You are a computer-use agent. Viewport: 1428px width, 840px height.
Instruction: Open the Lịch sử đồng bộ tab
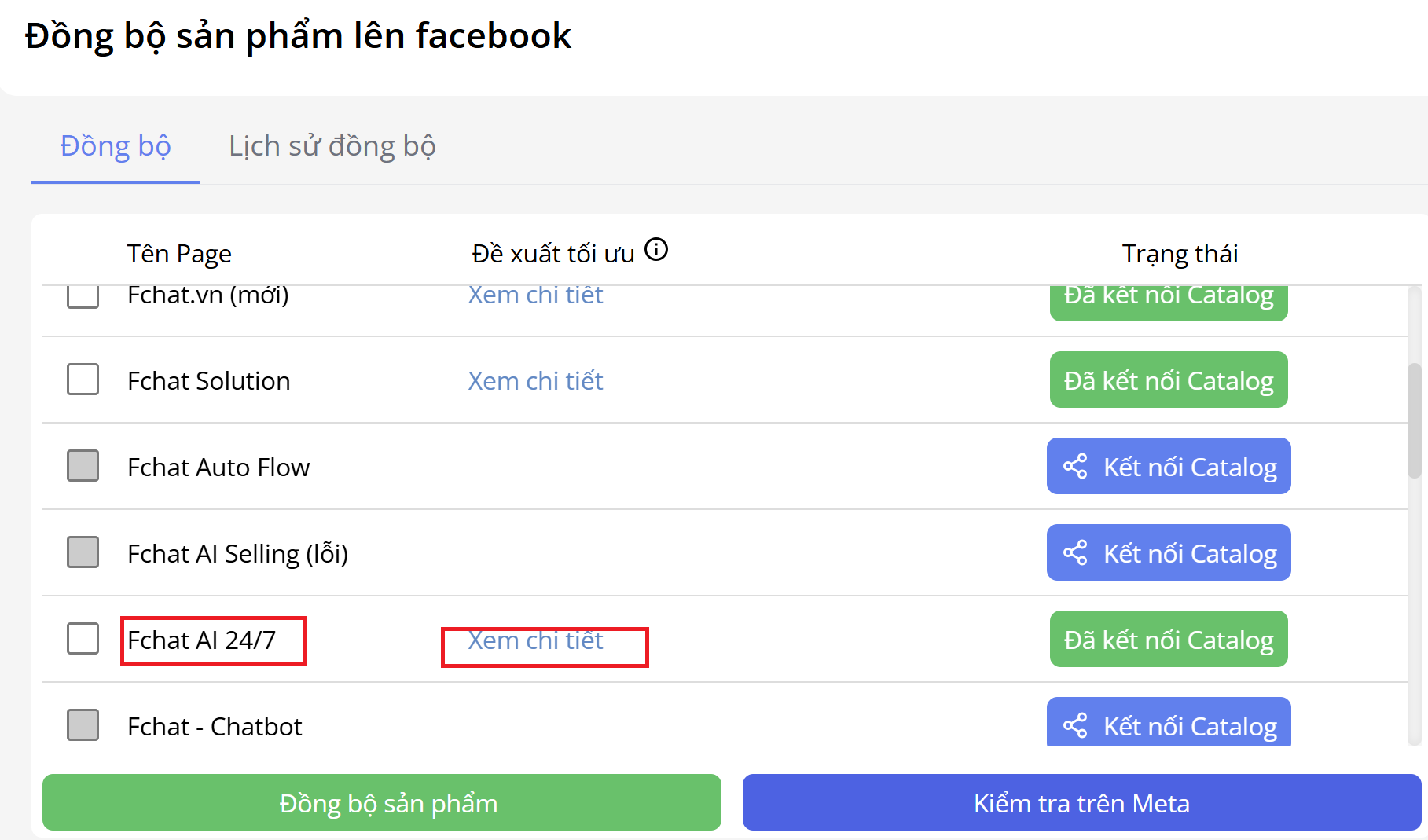(x=332, y=146)
